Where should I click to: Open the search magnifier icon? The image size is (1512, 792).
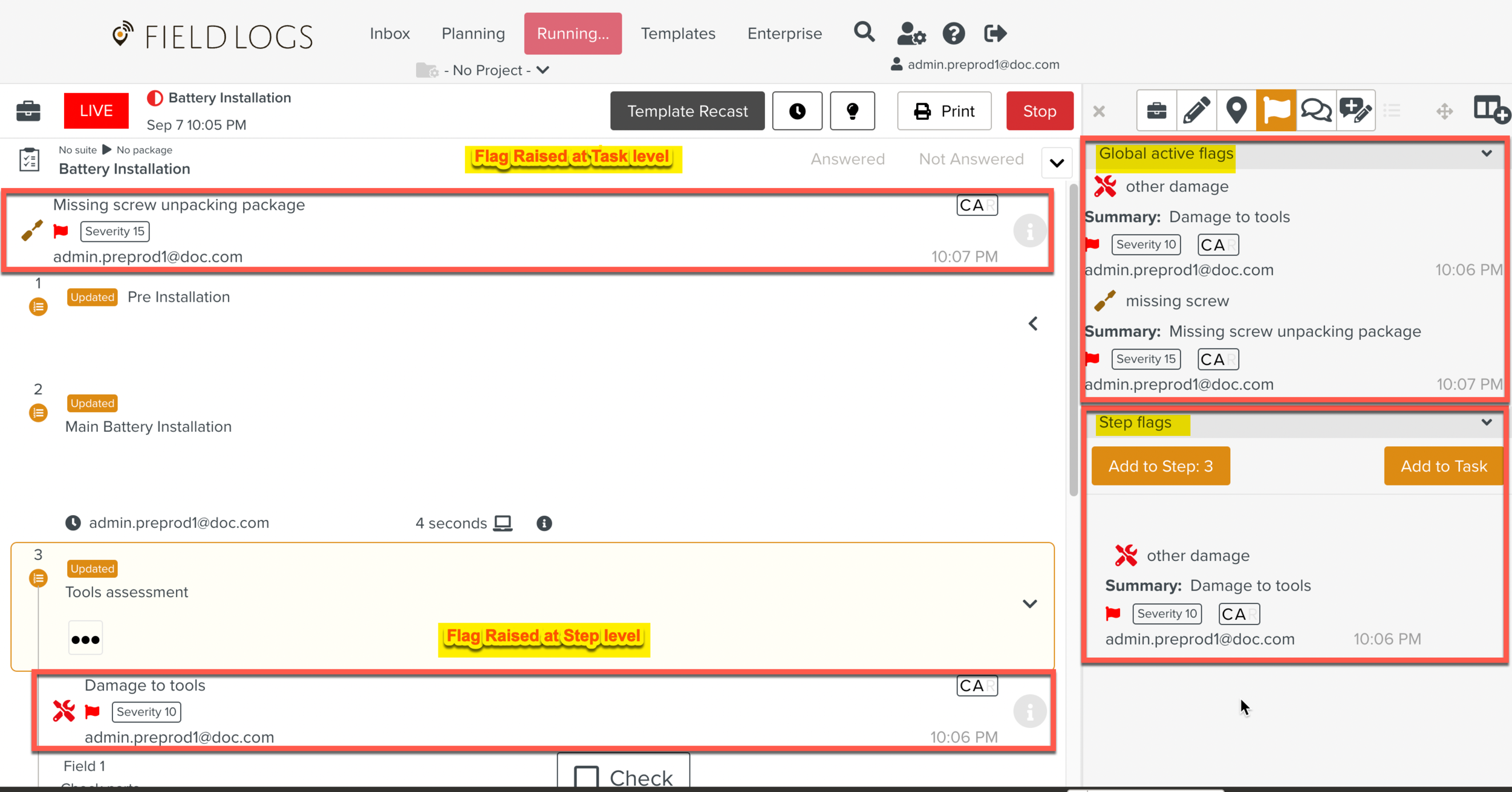point(864,33)
